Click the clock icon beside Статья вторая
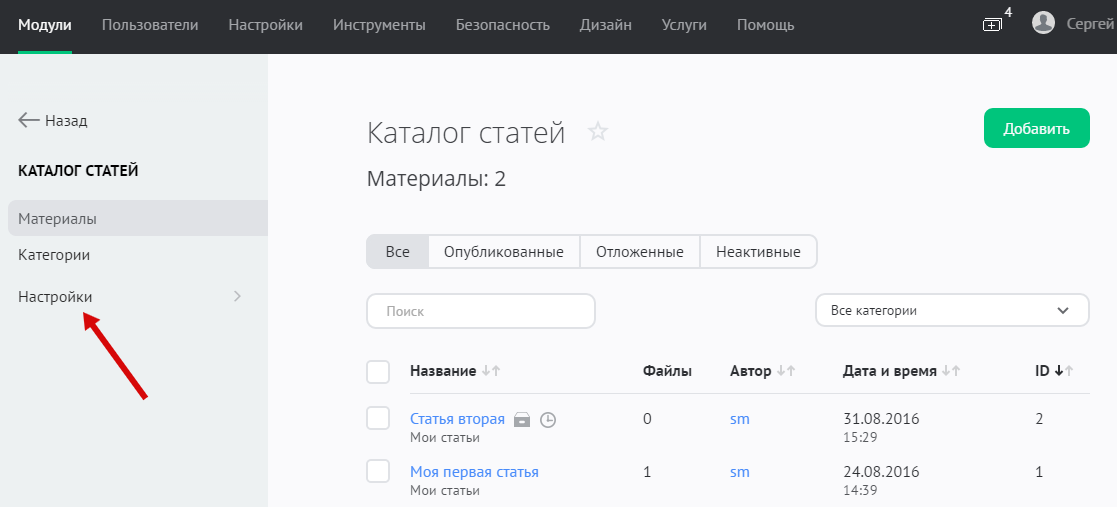 (x=547, y=420)
